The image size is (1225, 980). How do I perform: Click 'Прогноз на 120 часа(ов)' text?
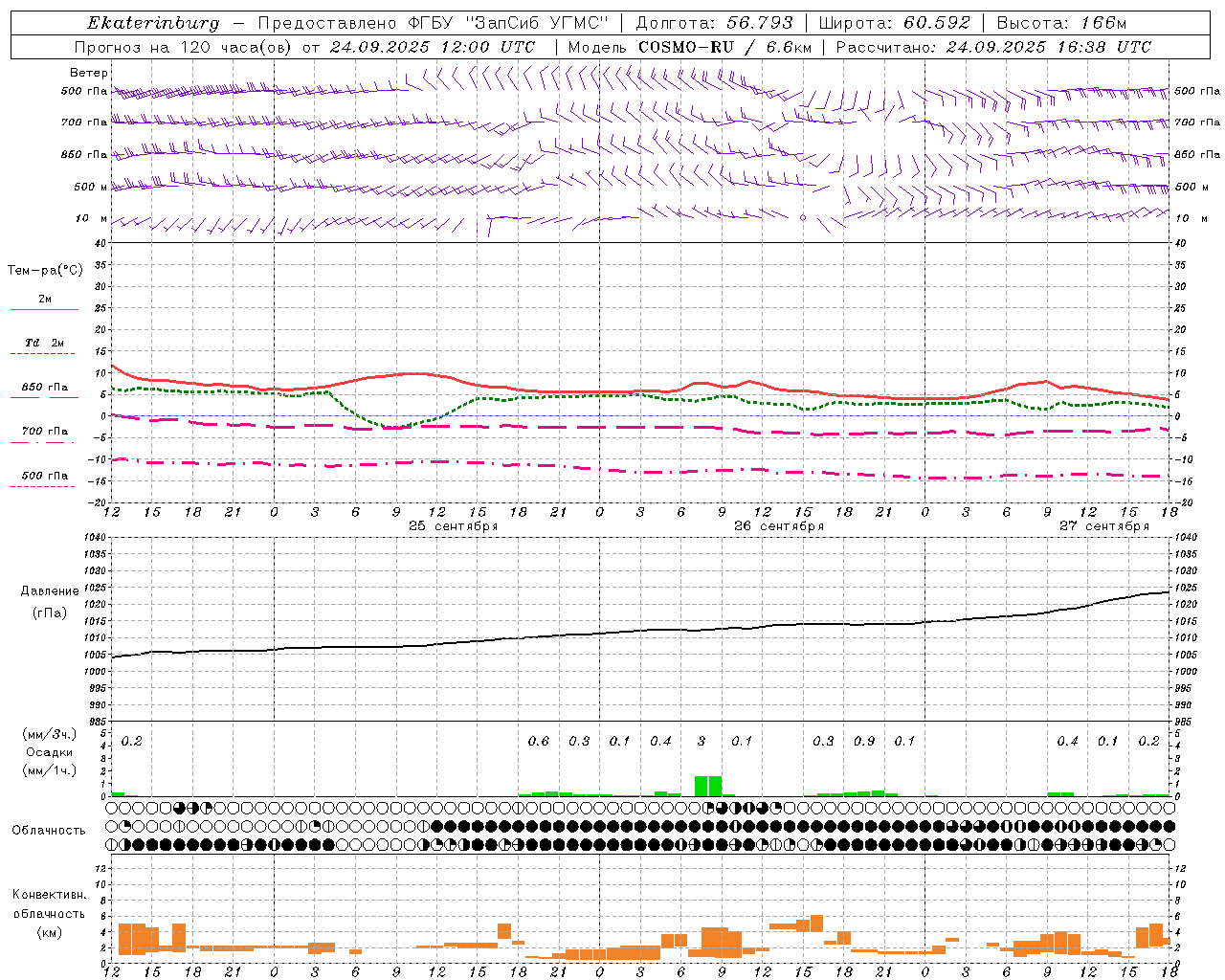pyautogui.click(x=184, y=47)
